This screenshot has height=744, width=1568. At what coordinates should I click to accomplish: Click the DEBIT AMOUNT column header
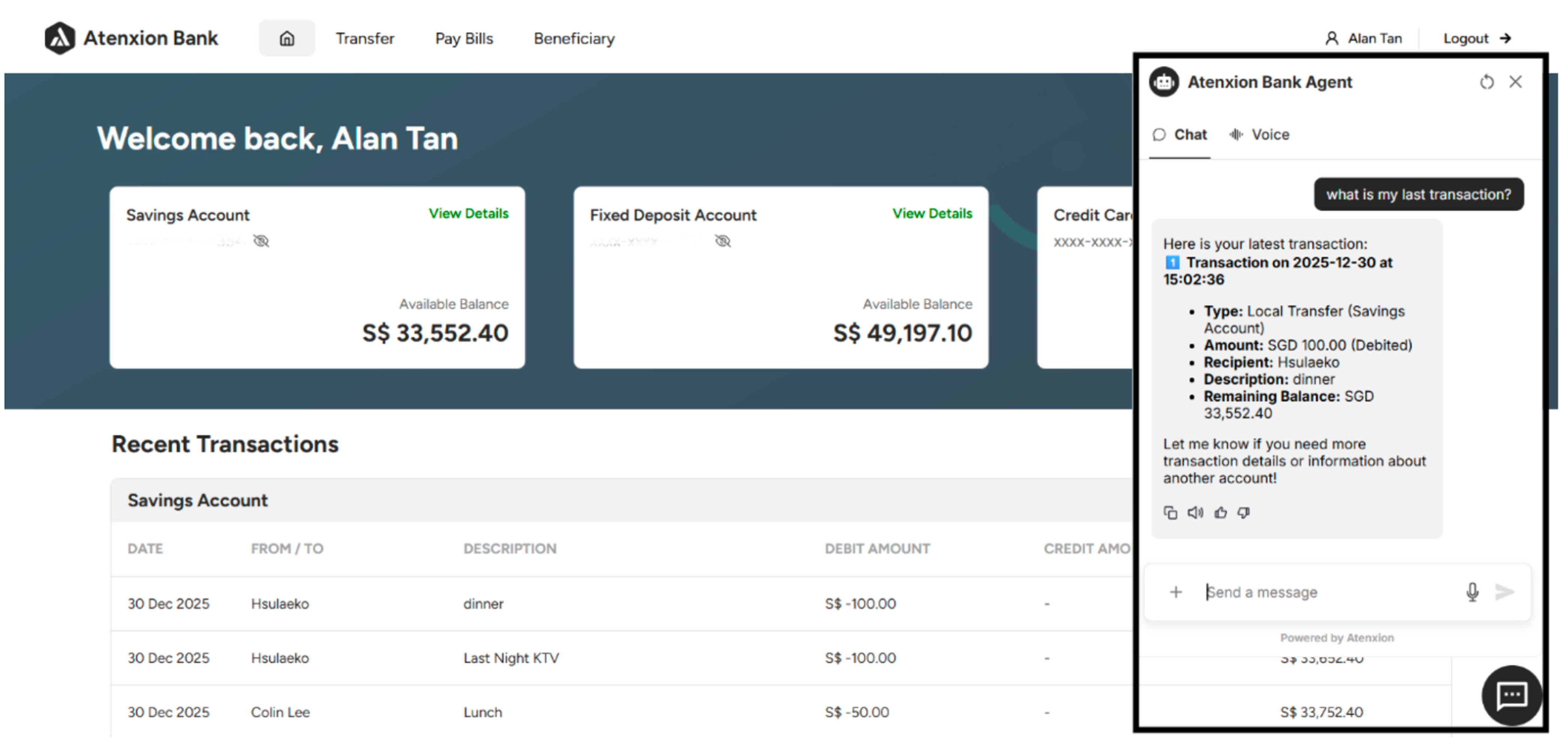point(877,549)
